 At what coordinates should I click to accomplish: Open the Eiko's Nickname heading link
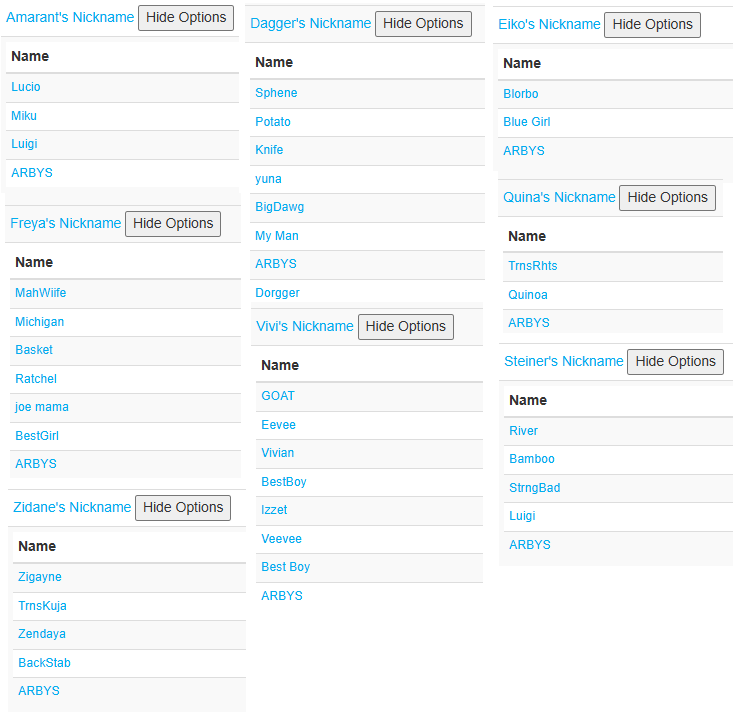549,24
